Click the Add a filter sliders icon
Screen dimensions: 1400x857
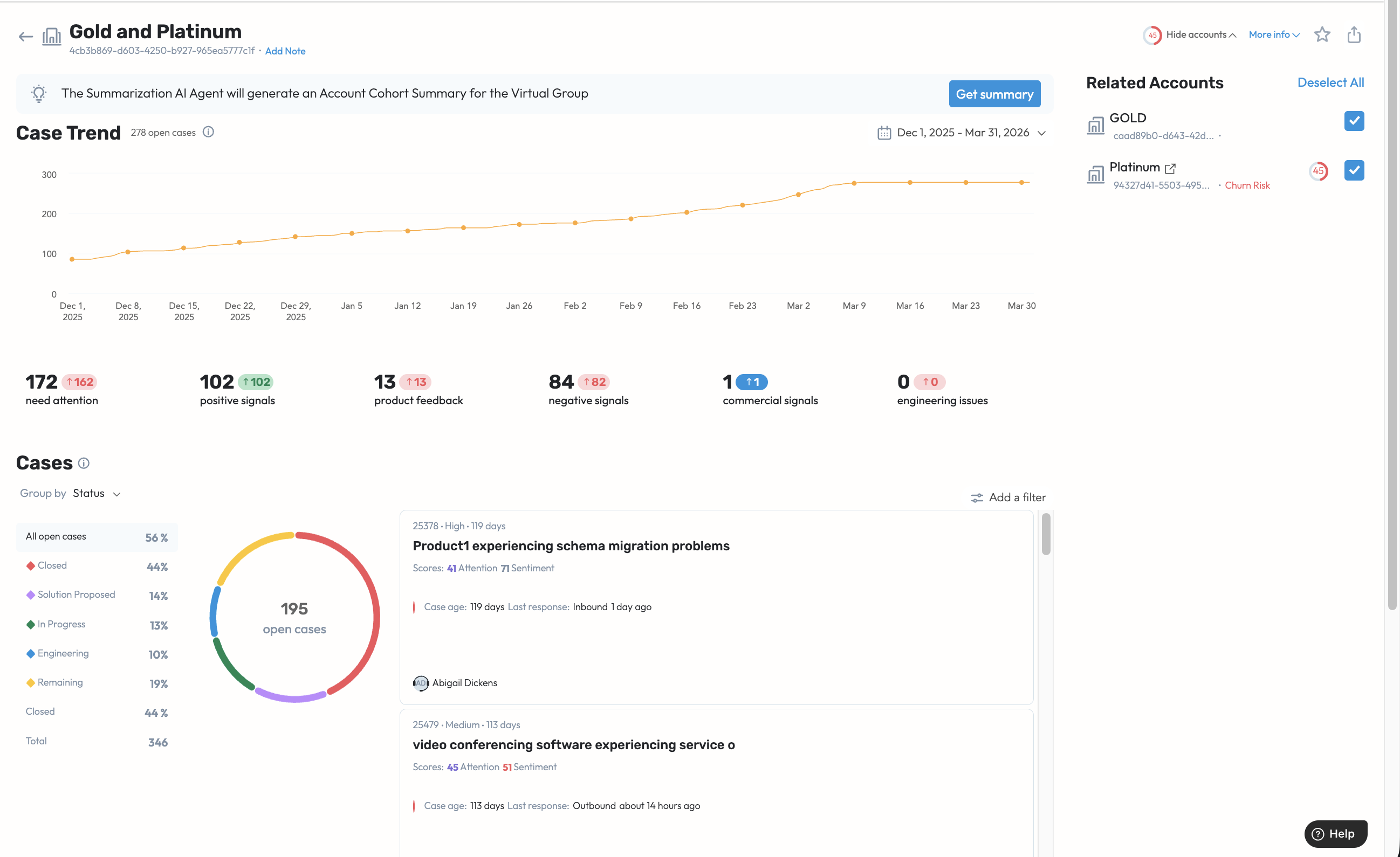[x=976, y=498]
